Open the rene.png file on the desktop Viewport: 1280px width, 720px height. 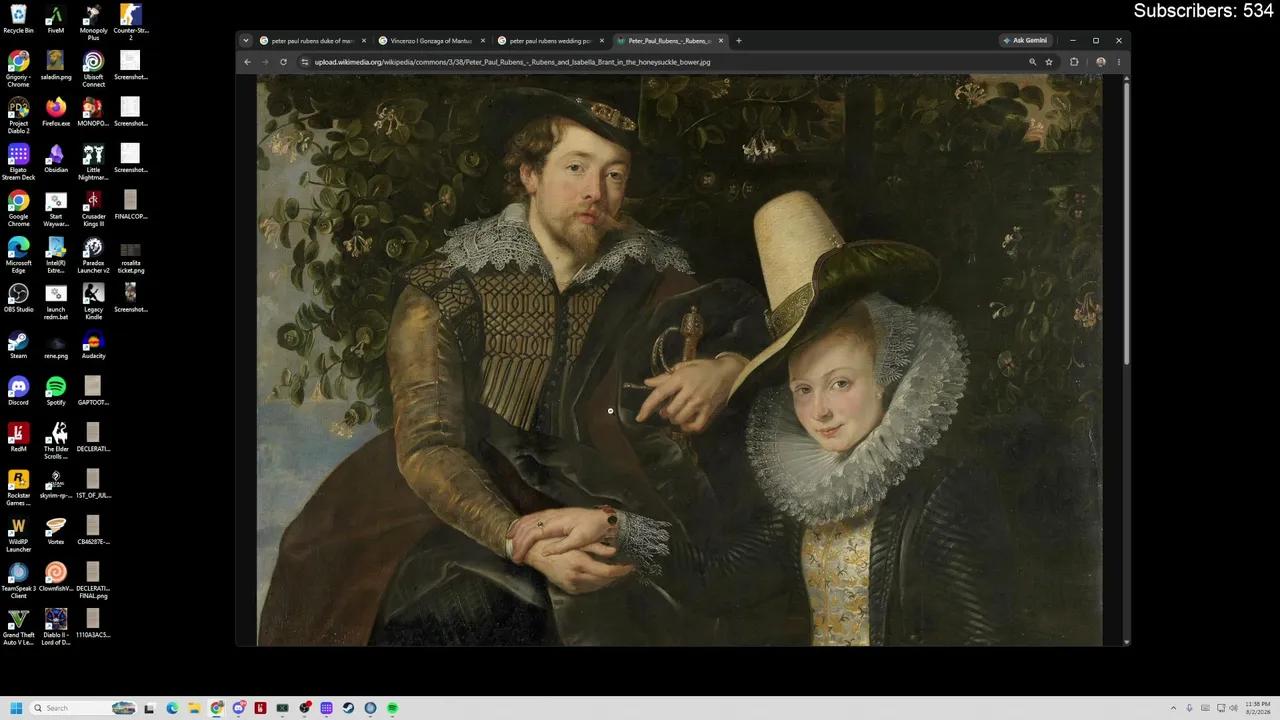point(56,344)
